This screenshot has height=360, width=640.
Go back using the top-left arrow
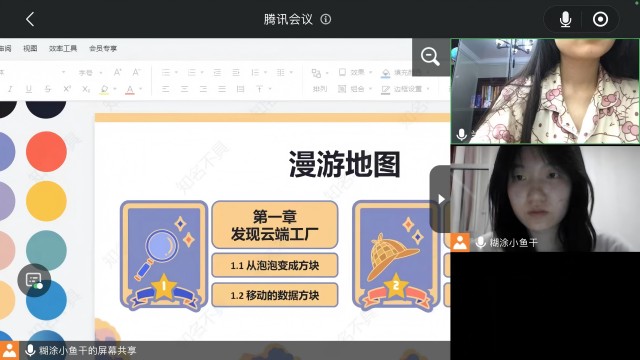click(30, 19)
